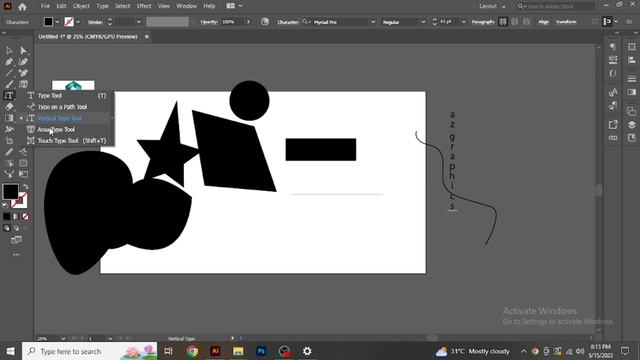
Task: Open the Gradient panel icon
Action: pyautogui.click(x=631, y=92)
